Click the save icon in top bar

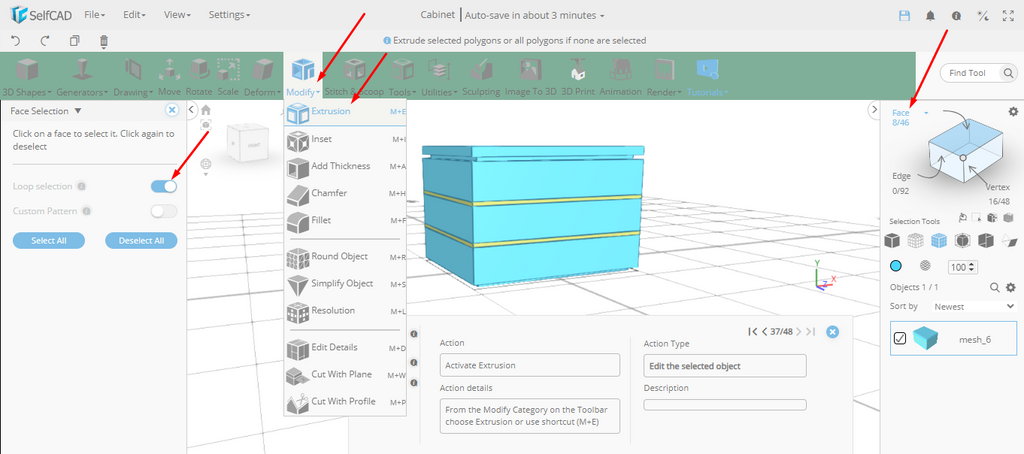point(904,16)
